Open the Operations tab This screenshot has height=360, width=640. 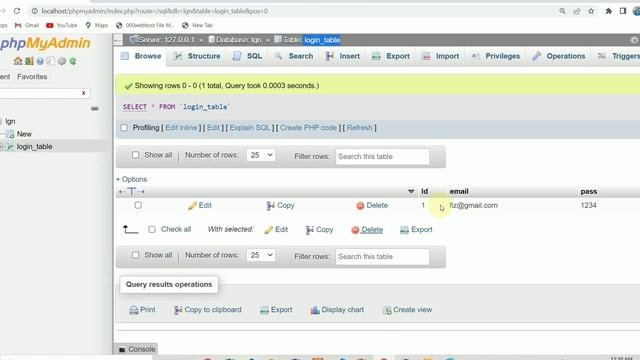click(559, 56)
